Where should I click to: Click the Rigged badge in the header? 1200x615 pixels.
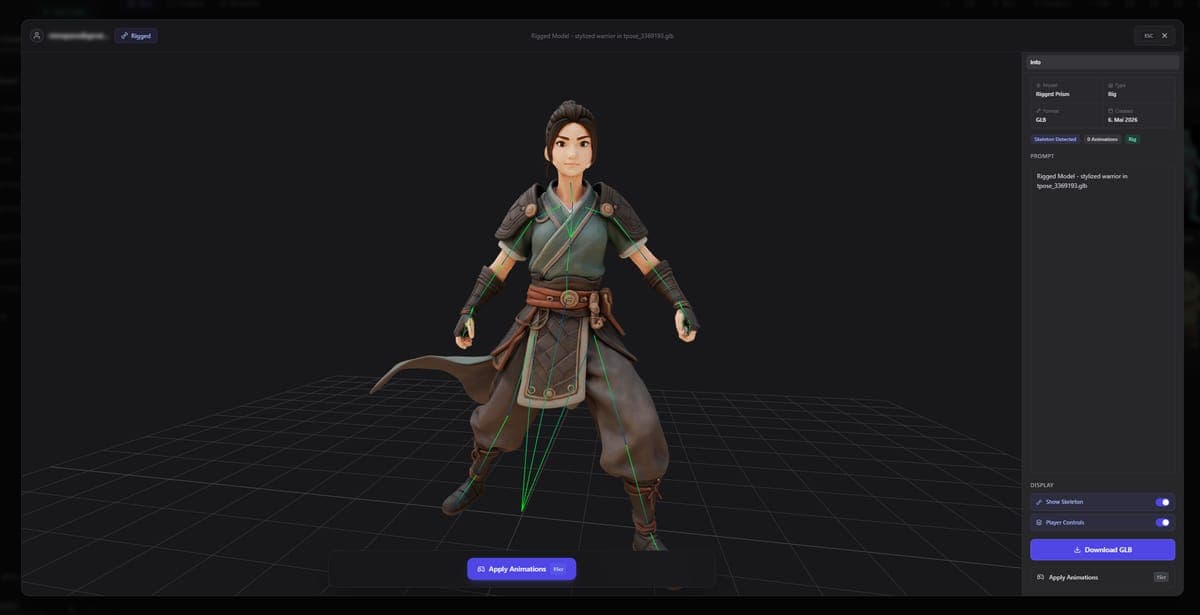coord(135,36)
